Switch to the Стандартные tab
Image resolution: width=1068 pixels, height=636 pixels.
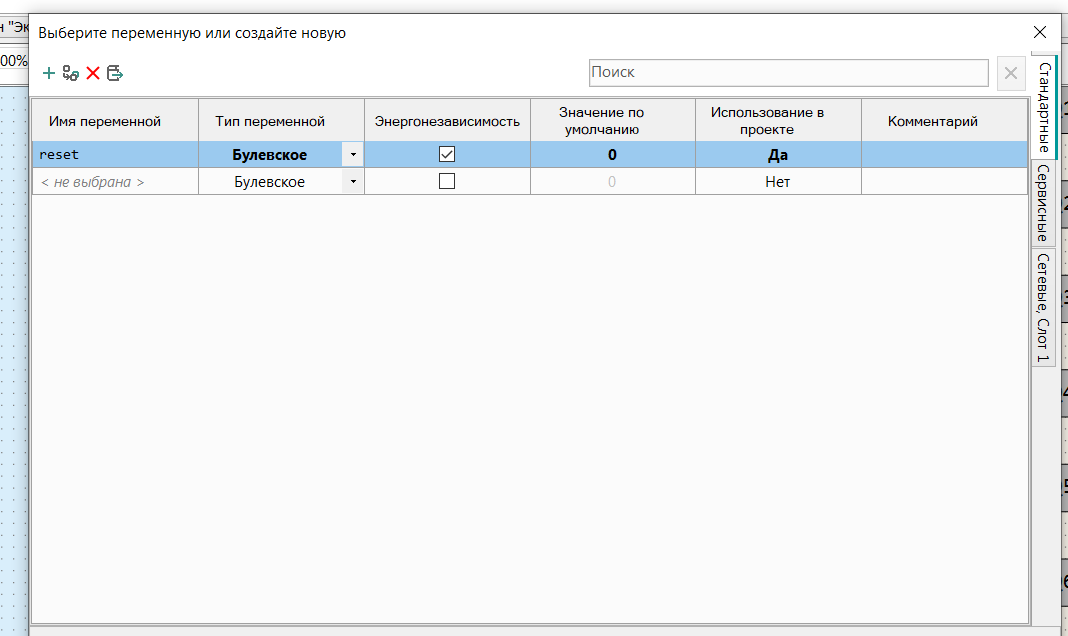[x=1044, y=108]
